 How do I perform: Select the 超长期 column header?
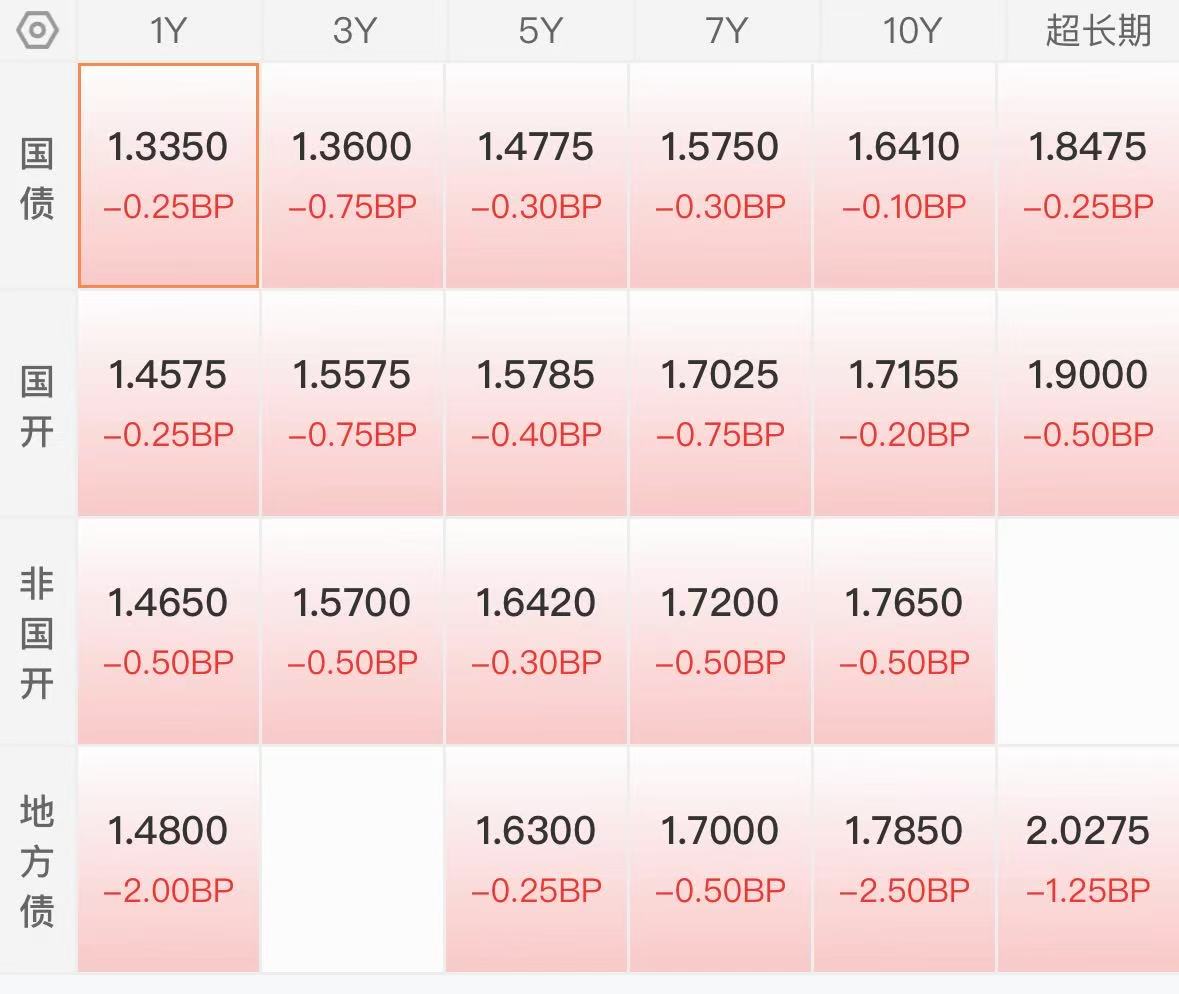(x=1099, y=31)
